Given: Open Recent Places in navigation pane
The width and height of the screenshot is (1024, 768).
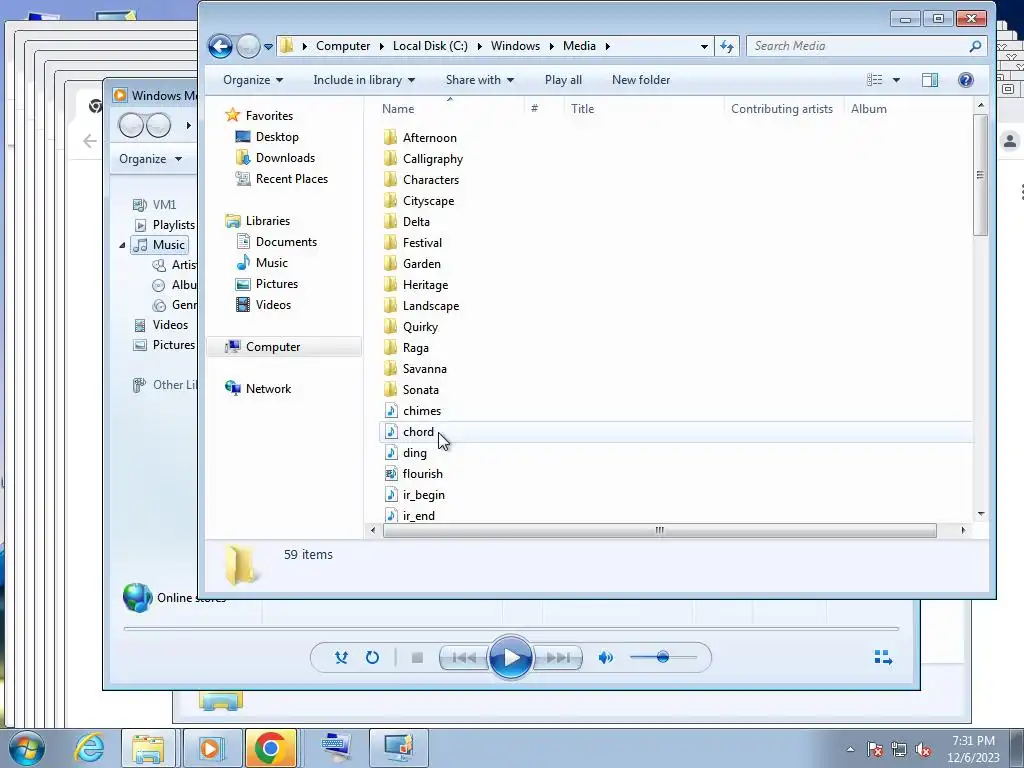Looking at the screenshot, I should (x=291, y=178).
